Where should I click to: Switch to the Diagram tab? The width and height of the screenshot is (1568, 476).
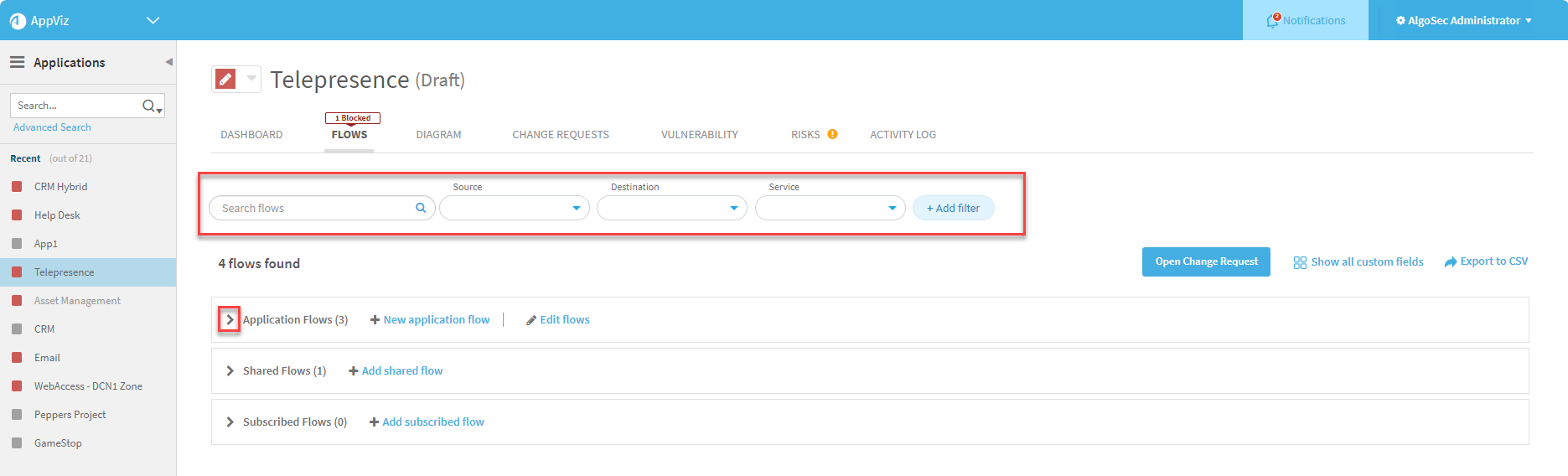coord(438,134)
